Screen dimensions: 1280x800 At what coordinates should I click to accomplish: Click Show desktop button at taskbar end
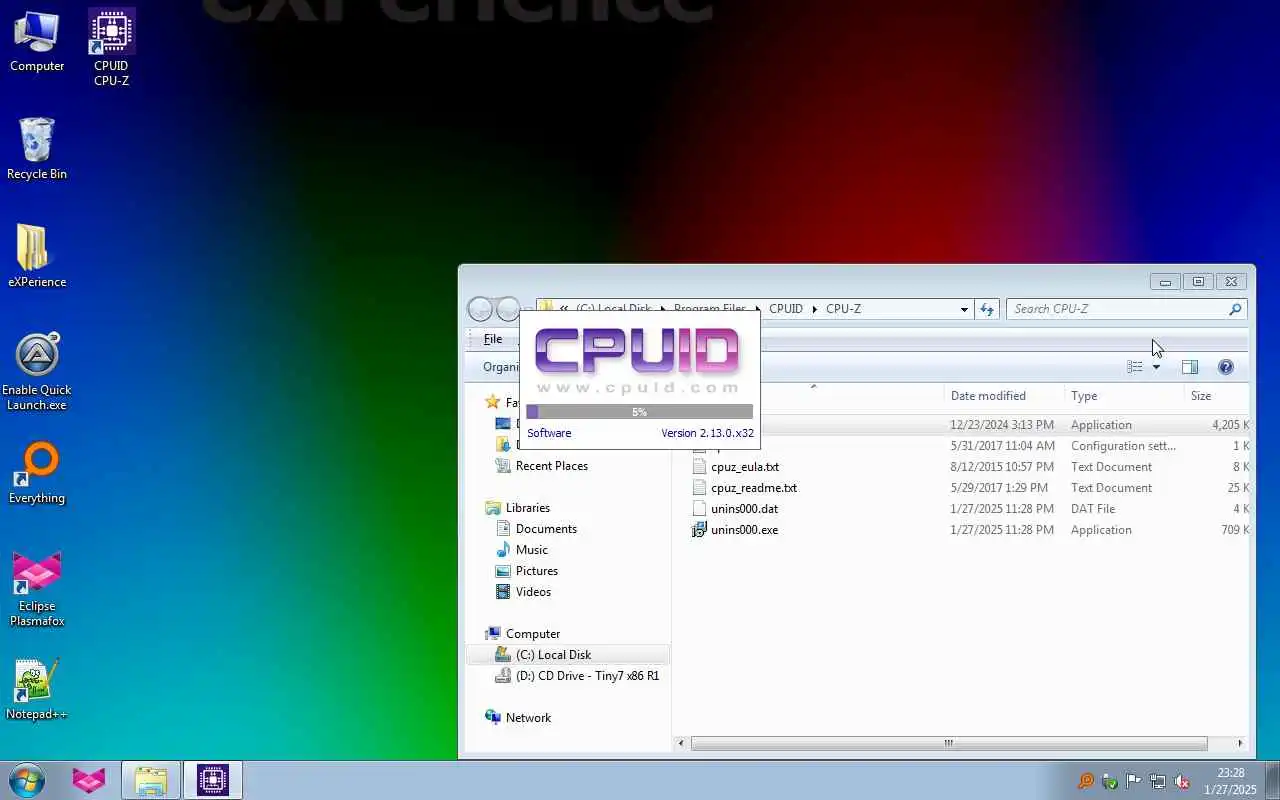(x=1273, y=781)
